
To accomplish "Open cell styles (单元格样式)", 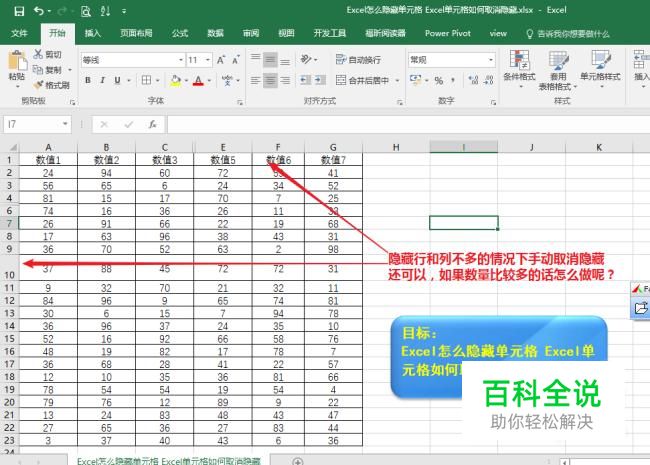I will [600, 69].
